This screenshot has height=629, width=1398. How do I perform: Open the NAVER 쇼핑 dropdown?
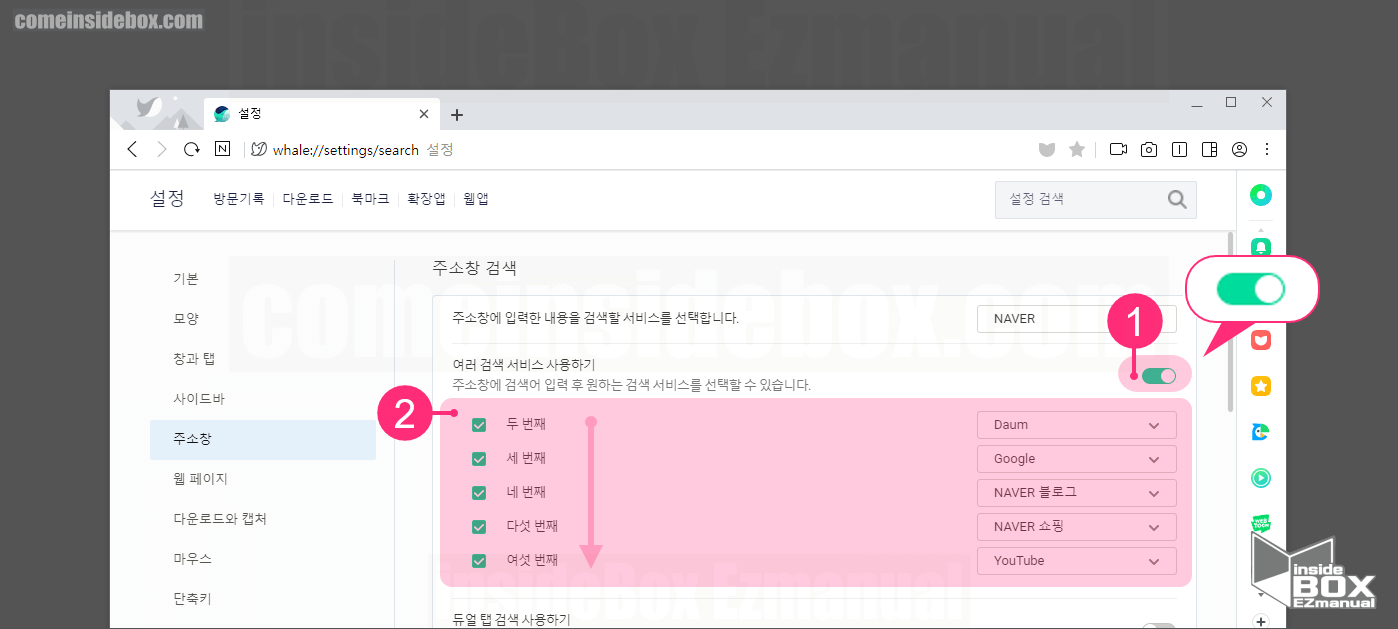click(1077, 527)
